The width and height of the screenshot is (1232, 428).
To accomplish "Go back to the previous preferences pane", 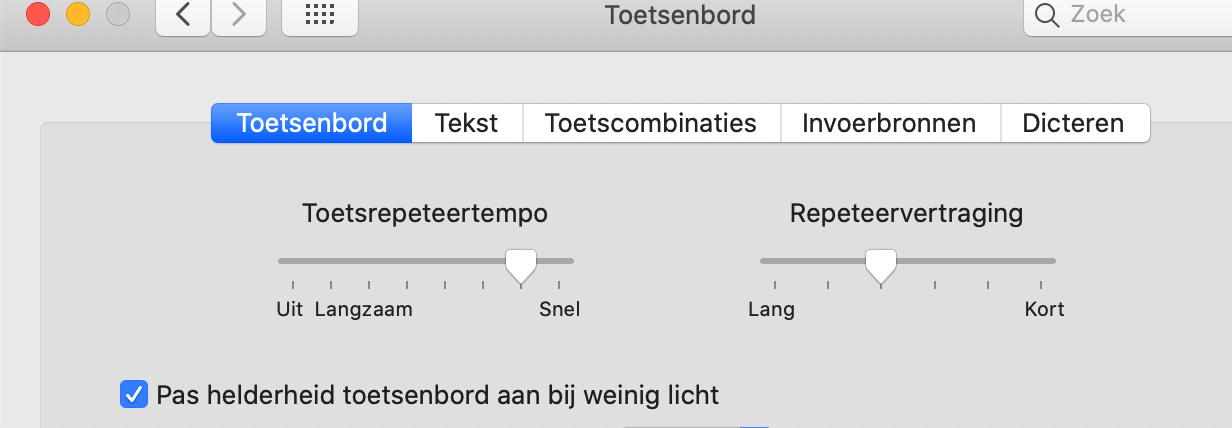I will click(x=183, y=16).
